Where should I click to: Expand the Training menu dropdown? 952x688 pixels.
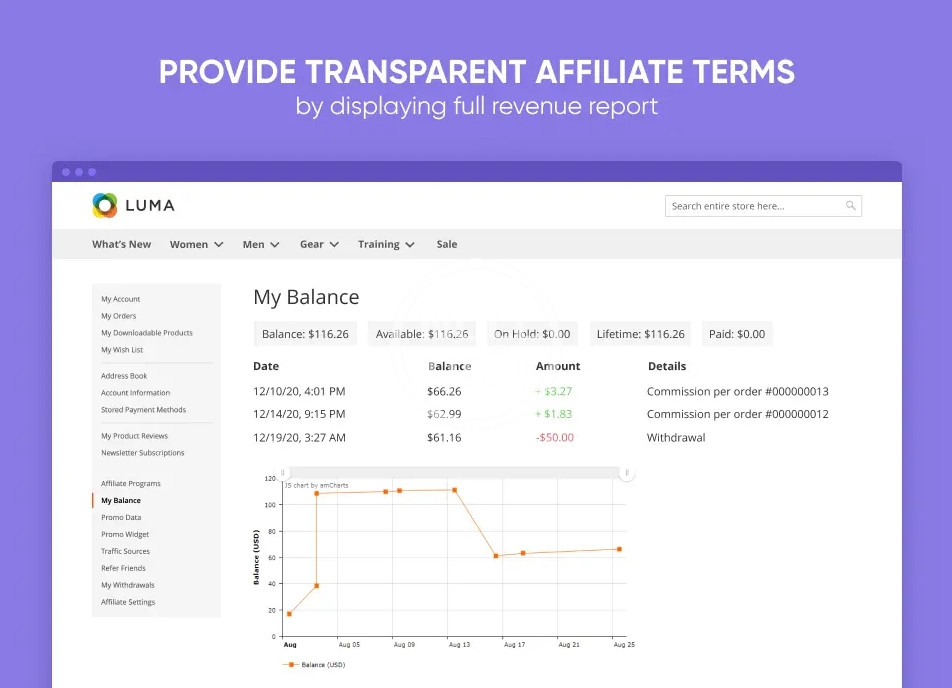(386, 244)
